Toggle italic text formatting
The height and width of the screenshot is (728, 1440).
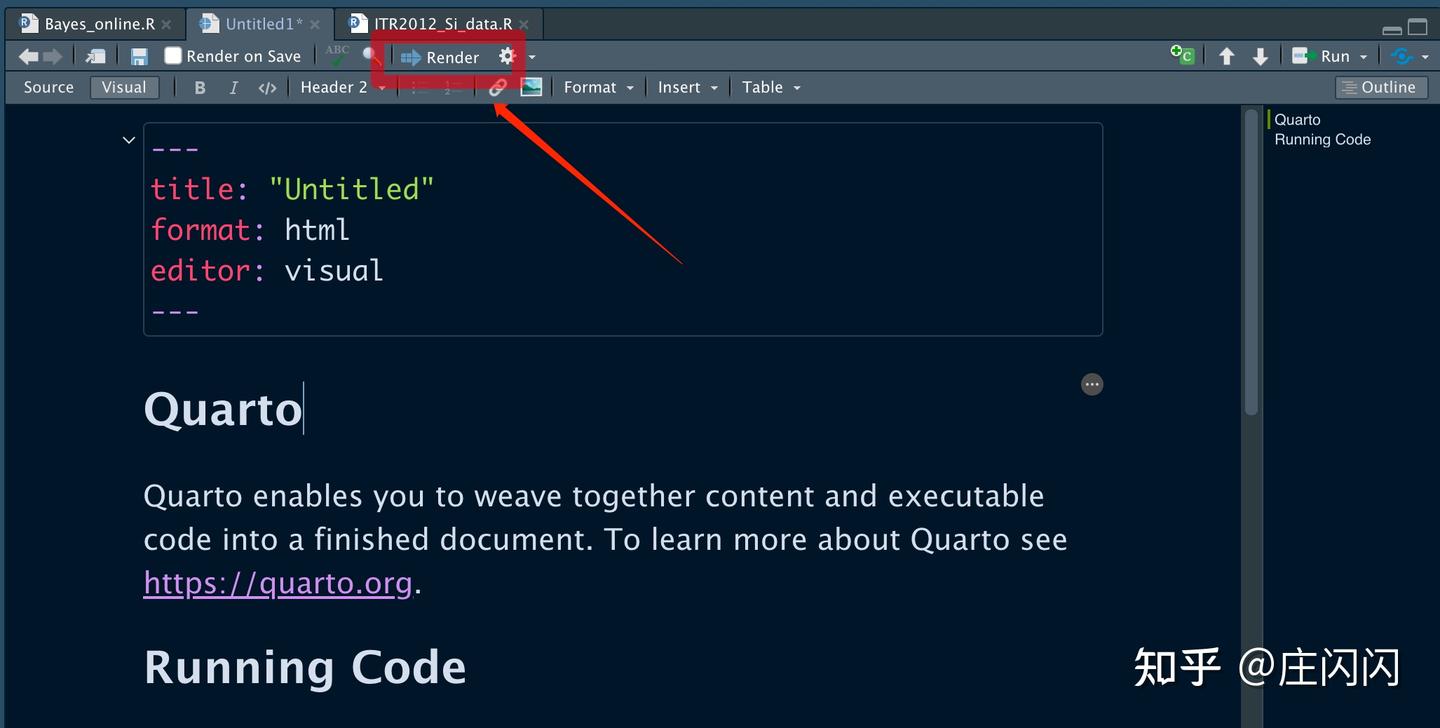[233, 88]
